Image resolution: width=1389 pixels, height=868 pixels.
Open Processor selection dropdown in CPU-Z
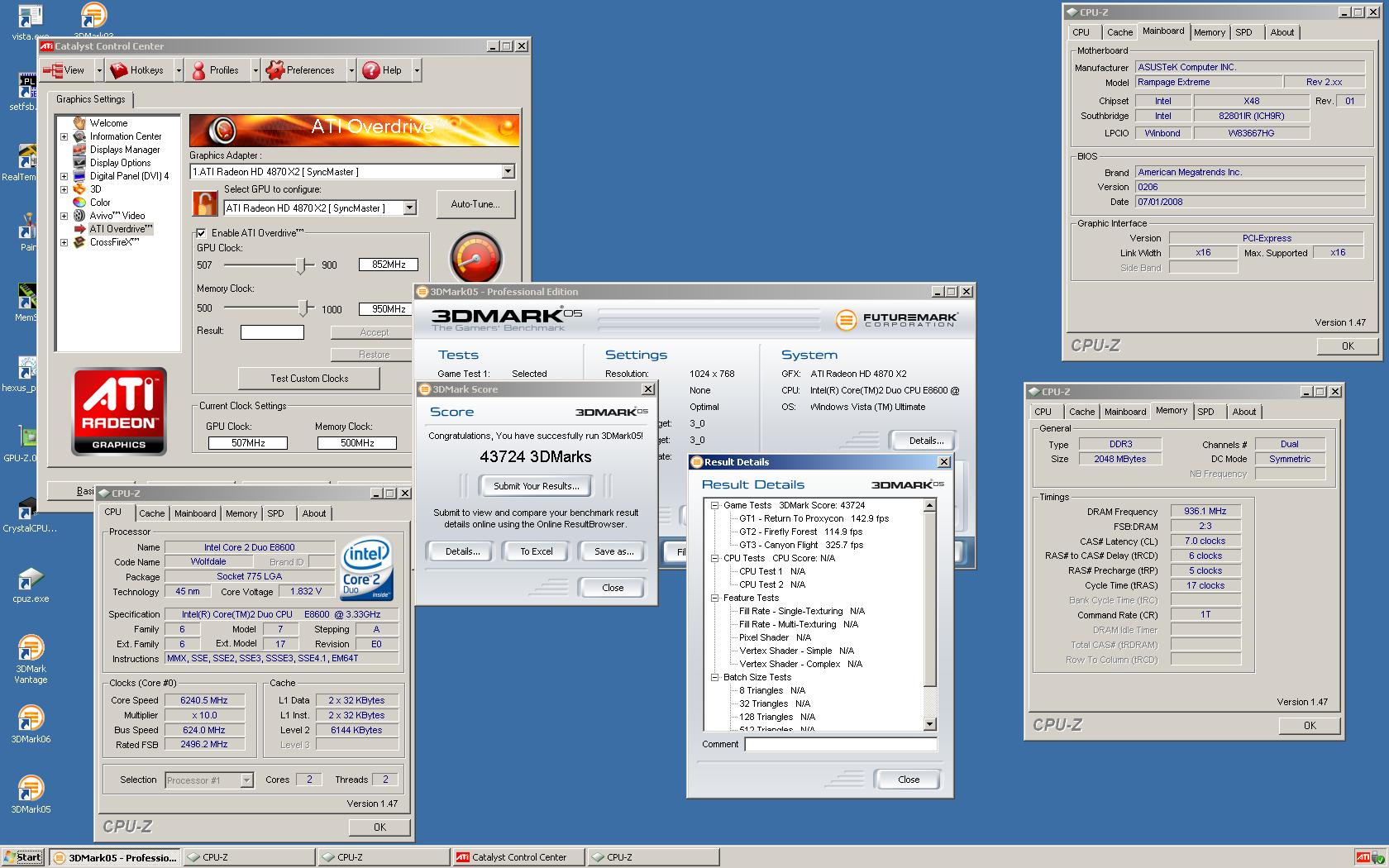[246, 780]
